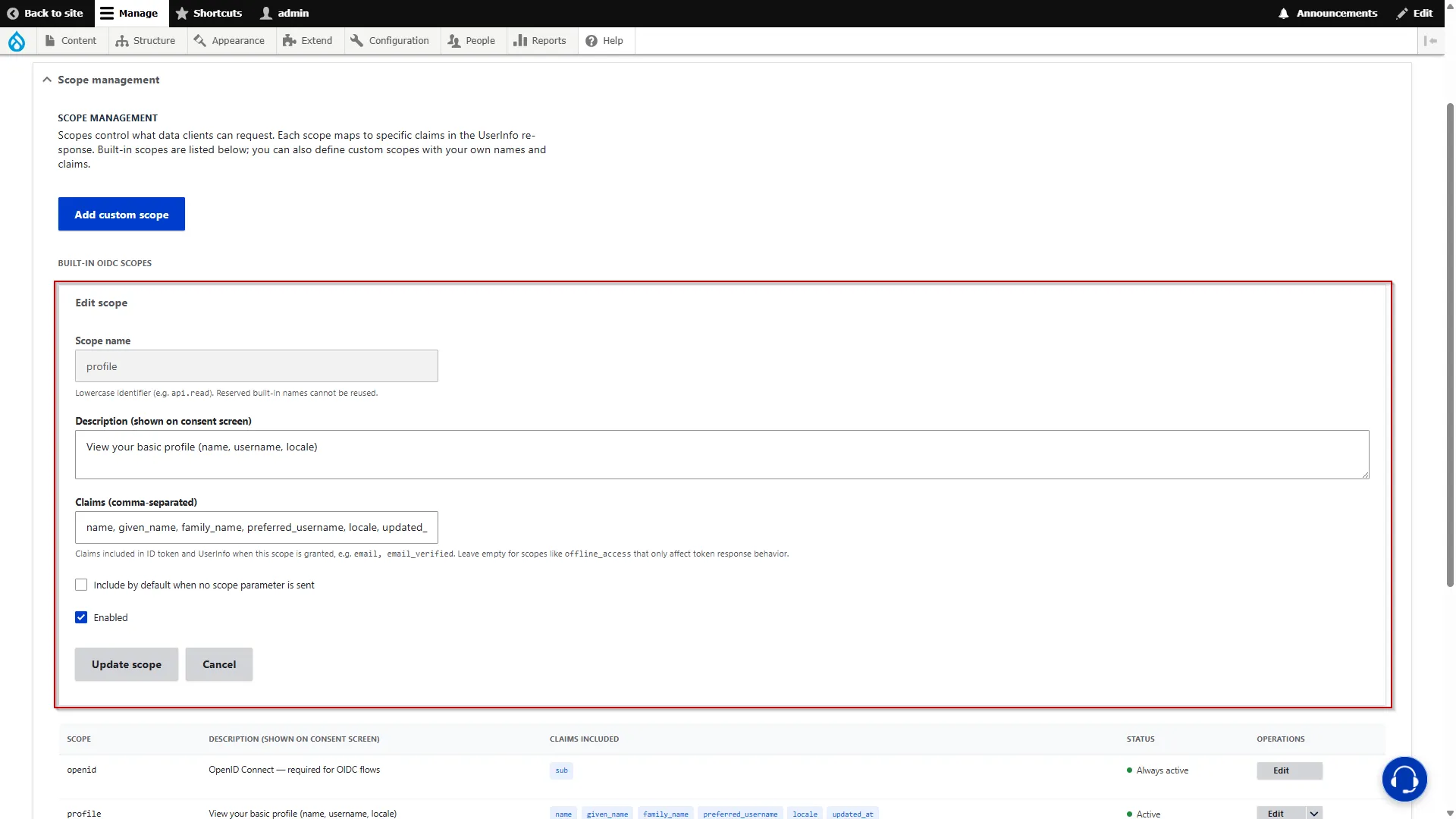Click the Claims comma-separated field
This screenshot has width=1456, height=819.
(x=256, y=528)
